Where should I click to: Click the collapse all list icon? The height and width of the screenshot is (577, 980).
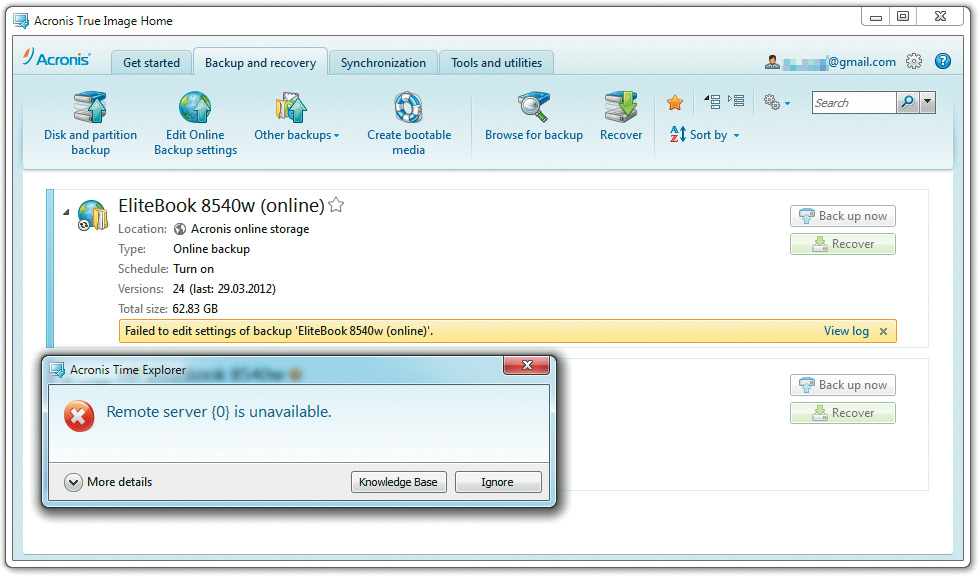click(x=712, y=101)
